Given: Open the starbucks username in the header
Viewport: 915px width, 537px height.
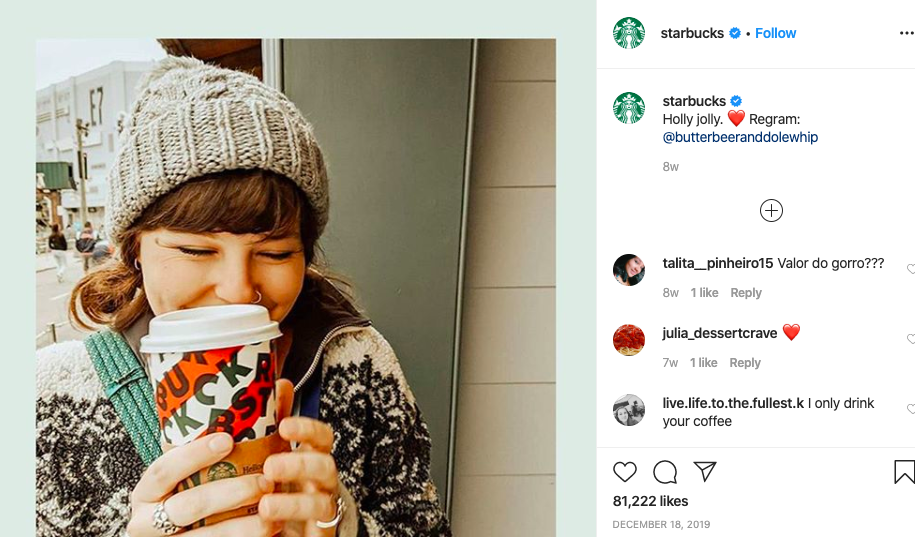Looking at the screenshot, I should point(692,33).
